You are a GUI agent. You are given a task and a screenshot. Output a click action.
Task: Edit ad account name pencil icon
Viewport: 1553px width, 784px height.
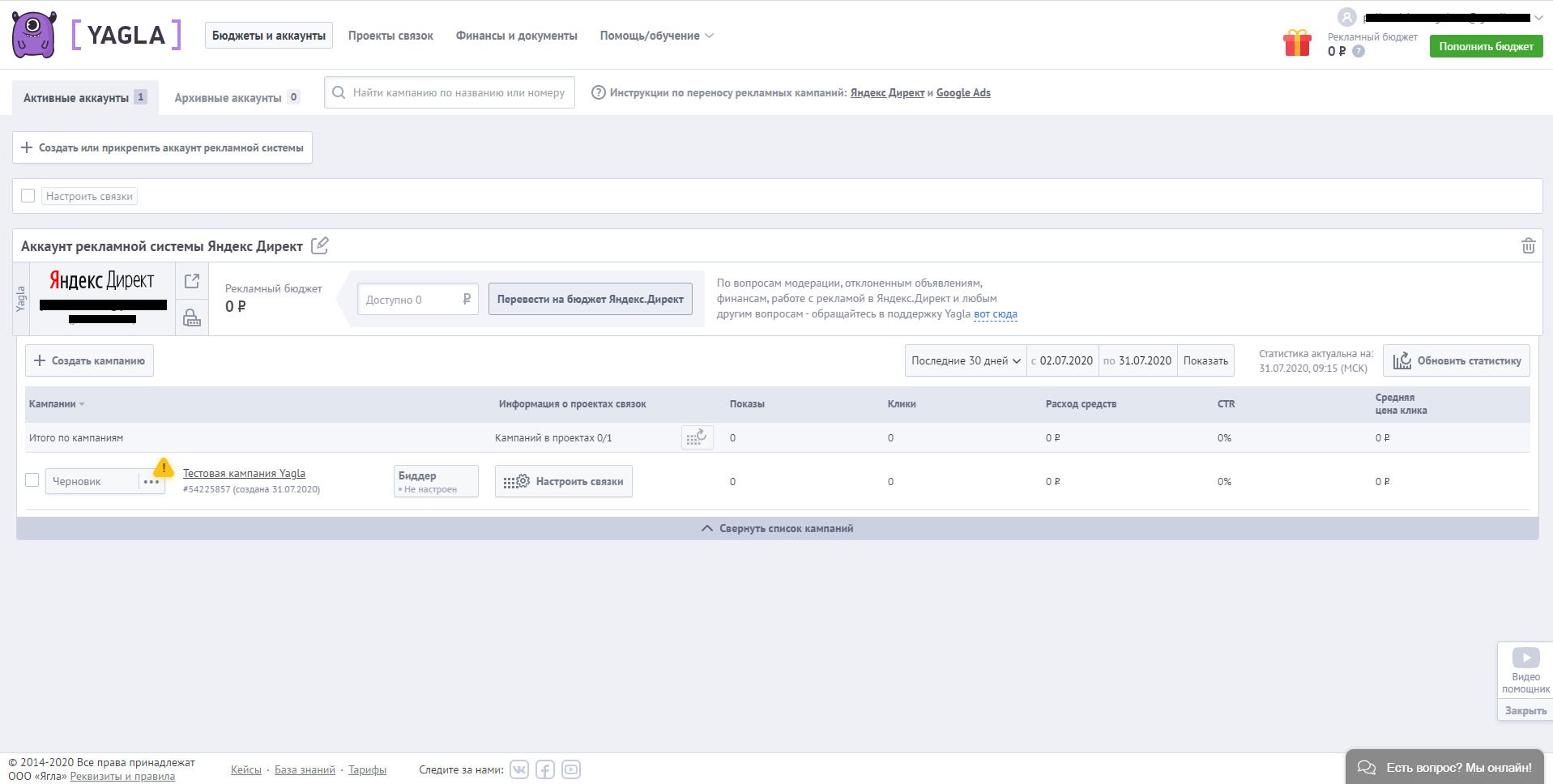click(320, 245)
